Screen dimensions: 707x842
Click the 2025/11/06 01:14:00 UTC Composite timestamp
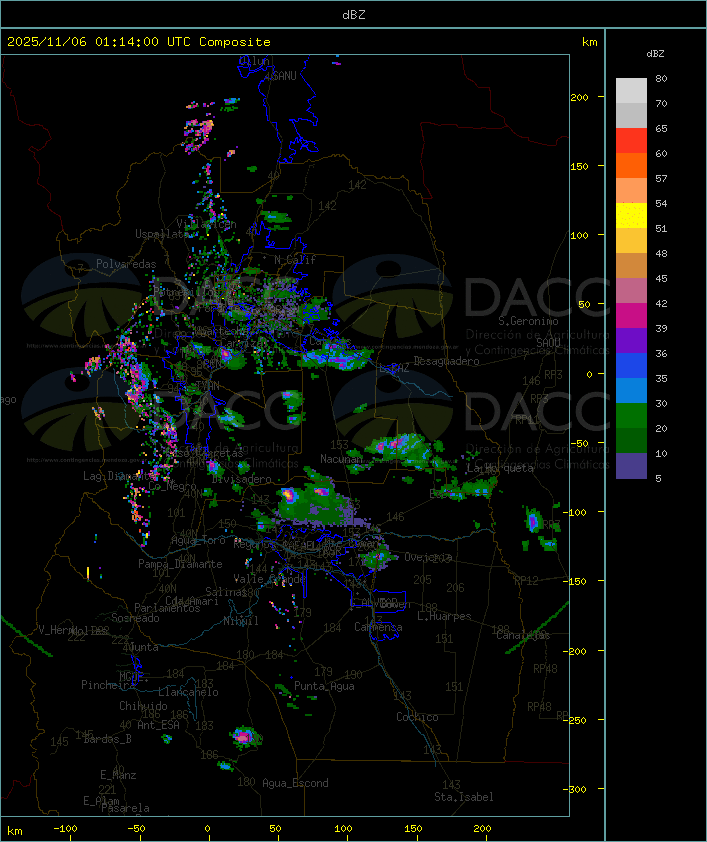(139, 42)
